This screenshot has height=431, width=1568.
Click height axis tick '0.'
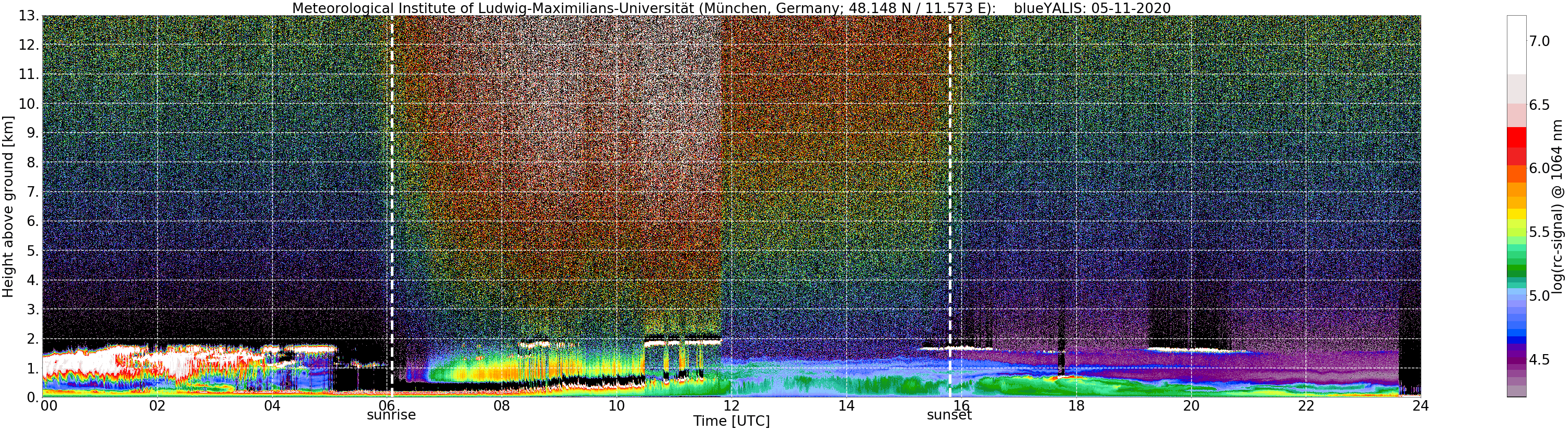(33, 397)
